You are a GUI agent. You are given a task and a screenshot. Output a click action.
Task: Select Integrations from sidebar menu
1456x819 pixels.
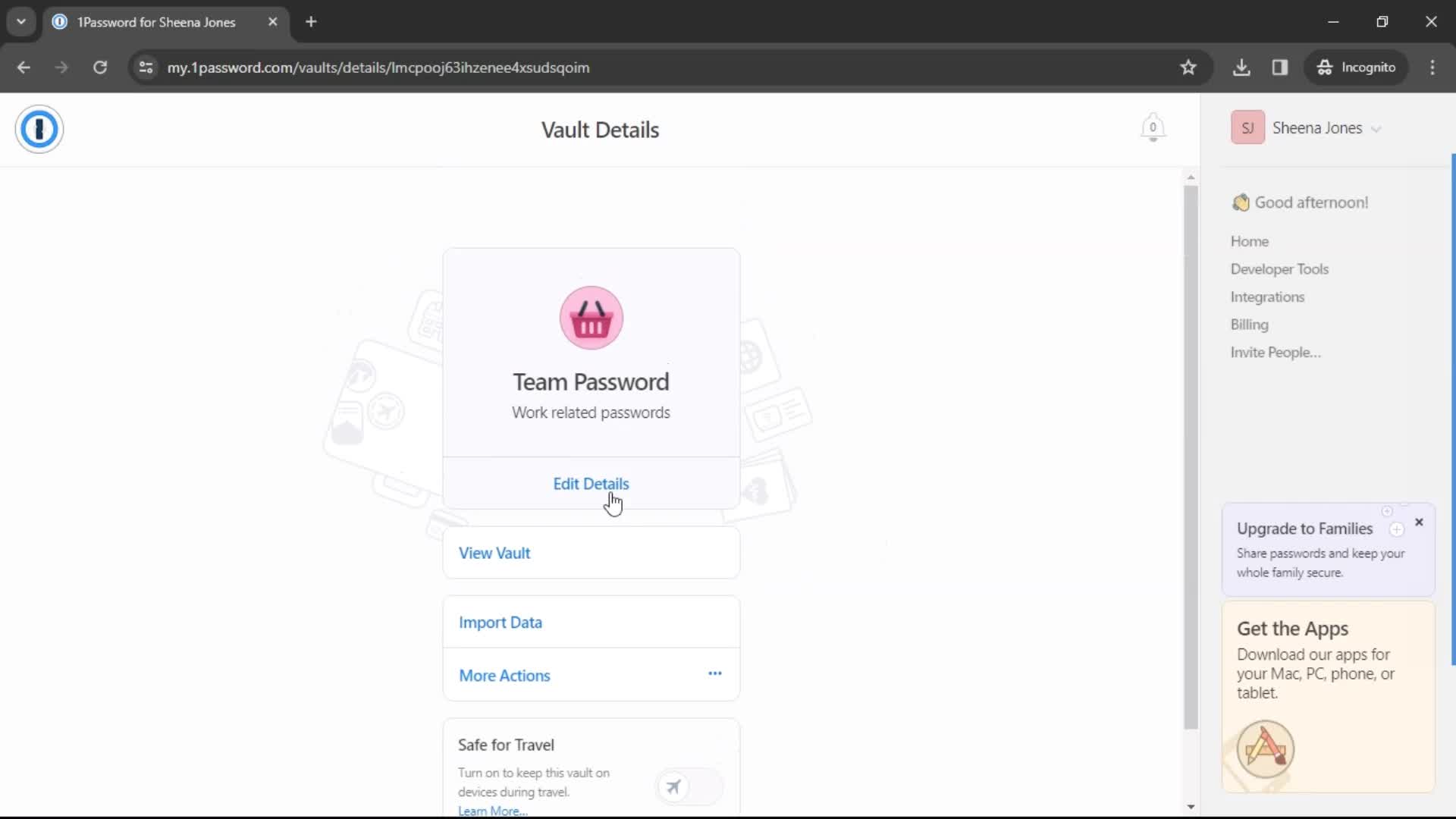coord(1266,296)
